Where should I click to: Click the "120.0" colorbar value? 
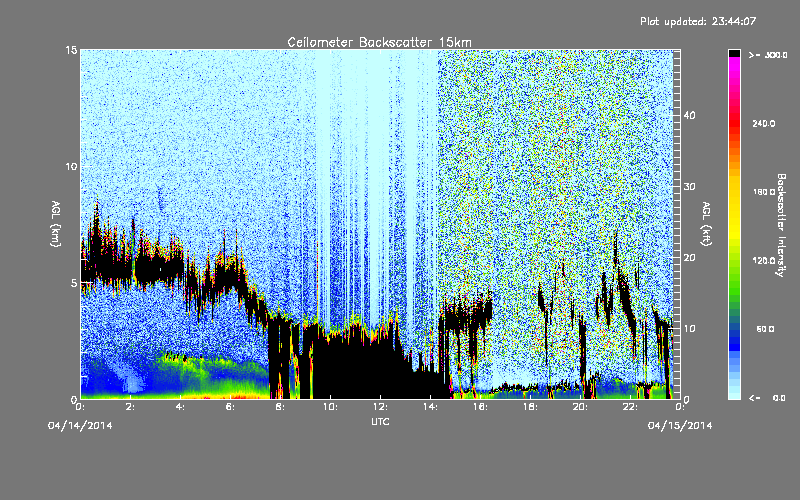[764, 260]
